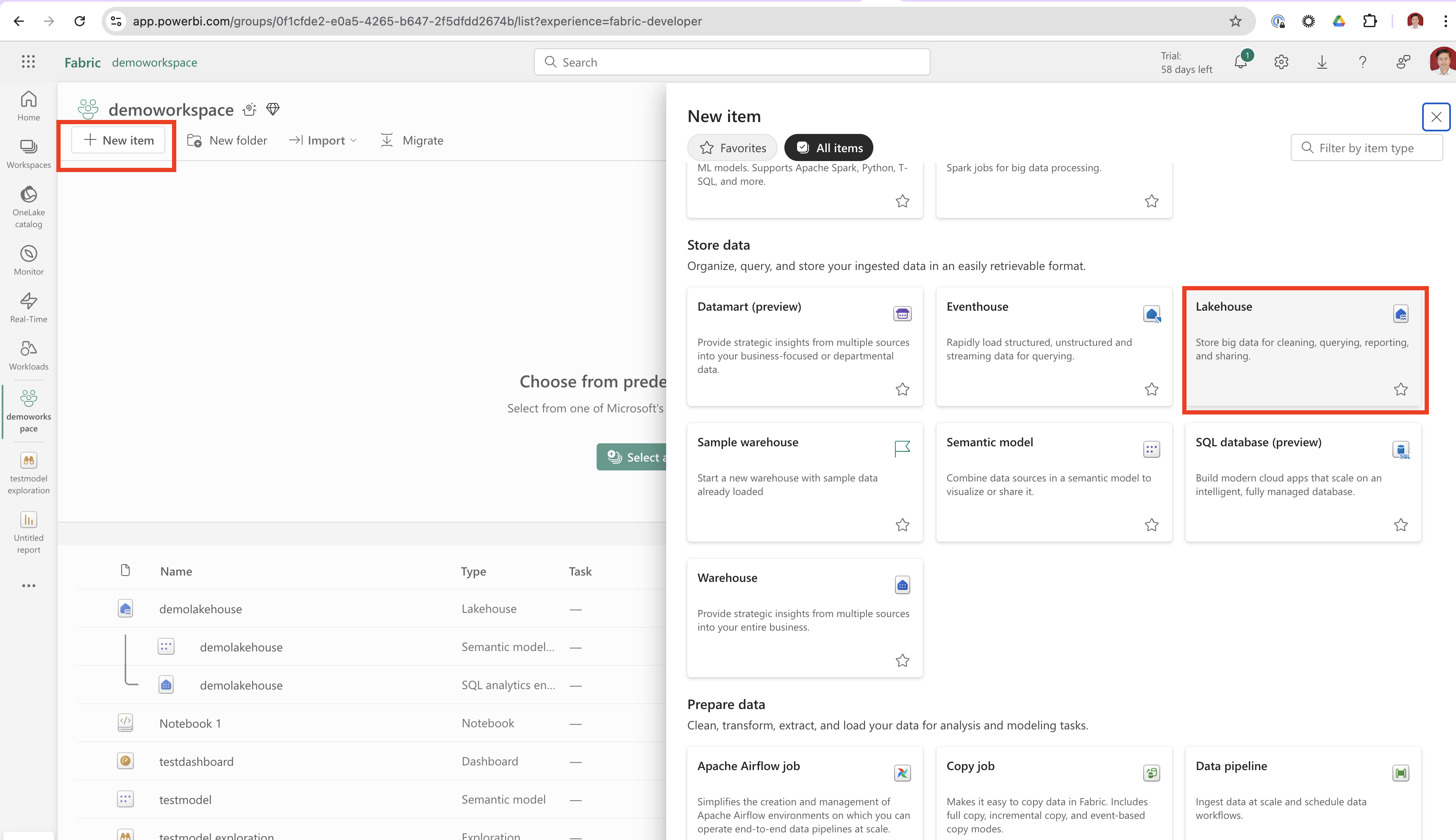The image size is (1456, 840).
Task: Open the Monitor sidebar icon
Action: pos(28,260)
